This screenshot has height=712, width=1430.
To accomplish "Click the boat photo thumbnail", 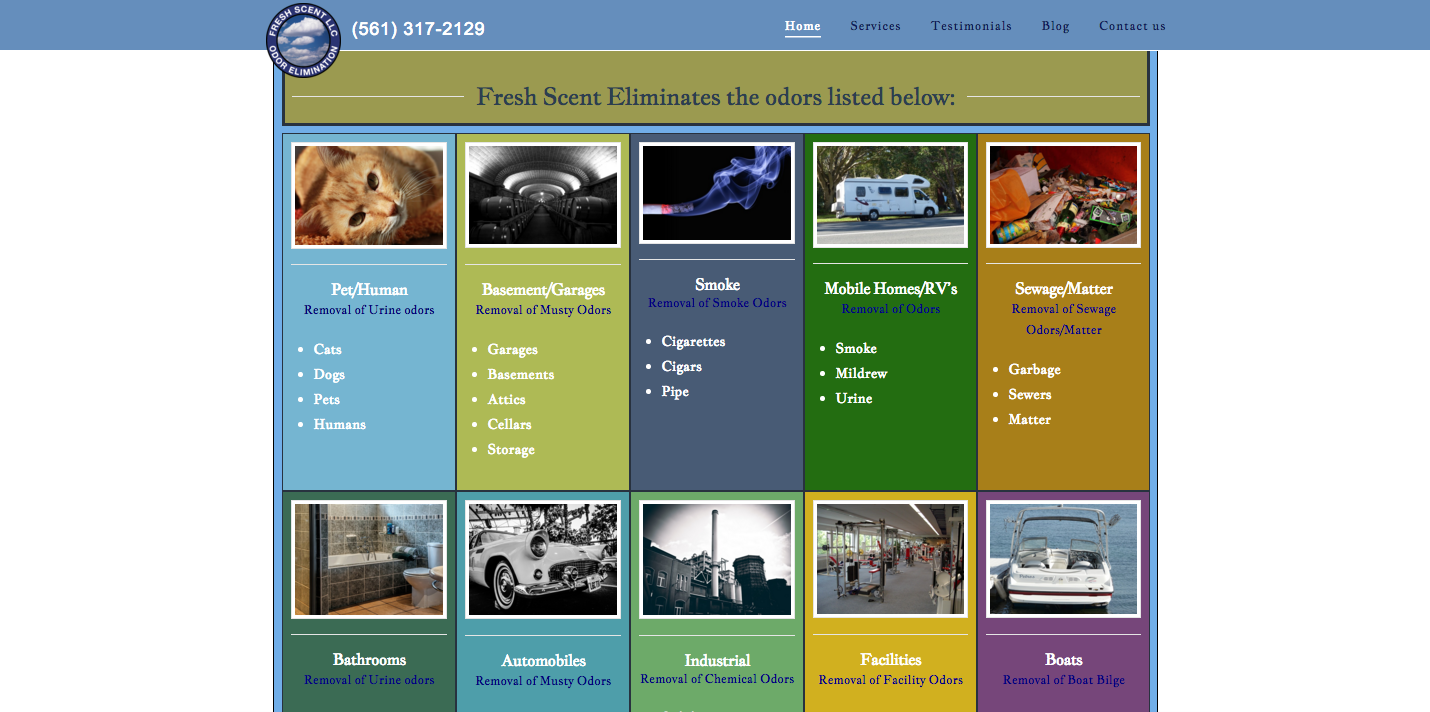I will point(1063,559).
